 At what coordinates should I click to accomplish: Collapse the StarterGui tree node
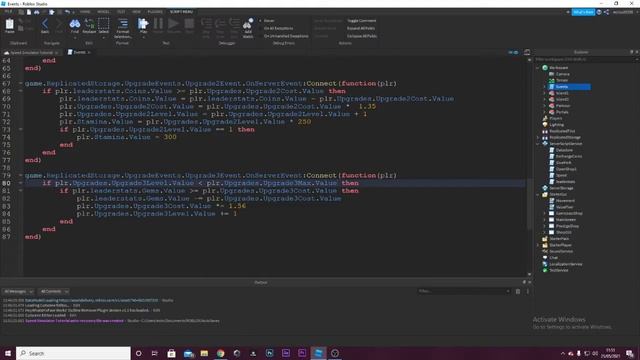(x=538, y=194)
